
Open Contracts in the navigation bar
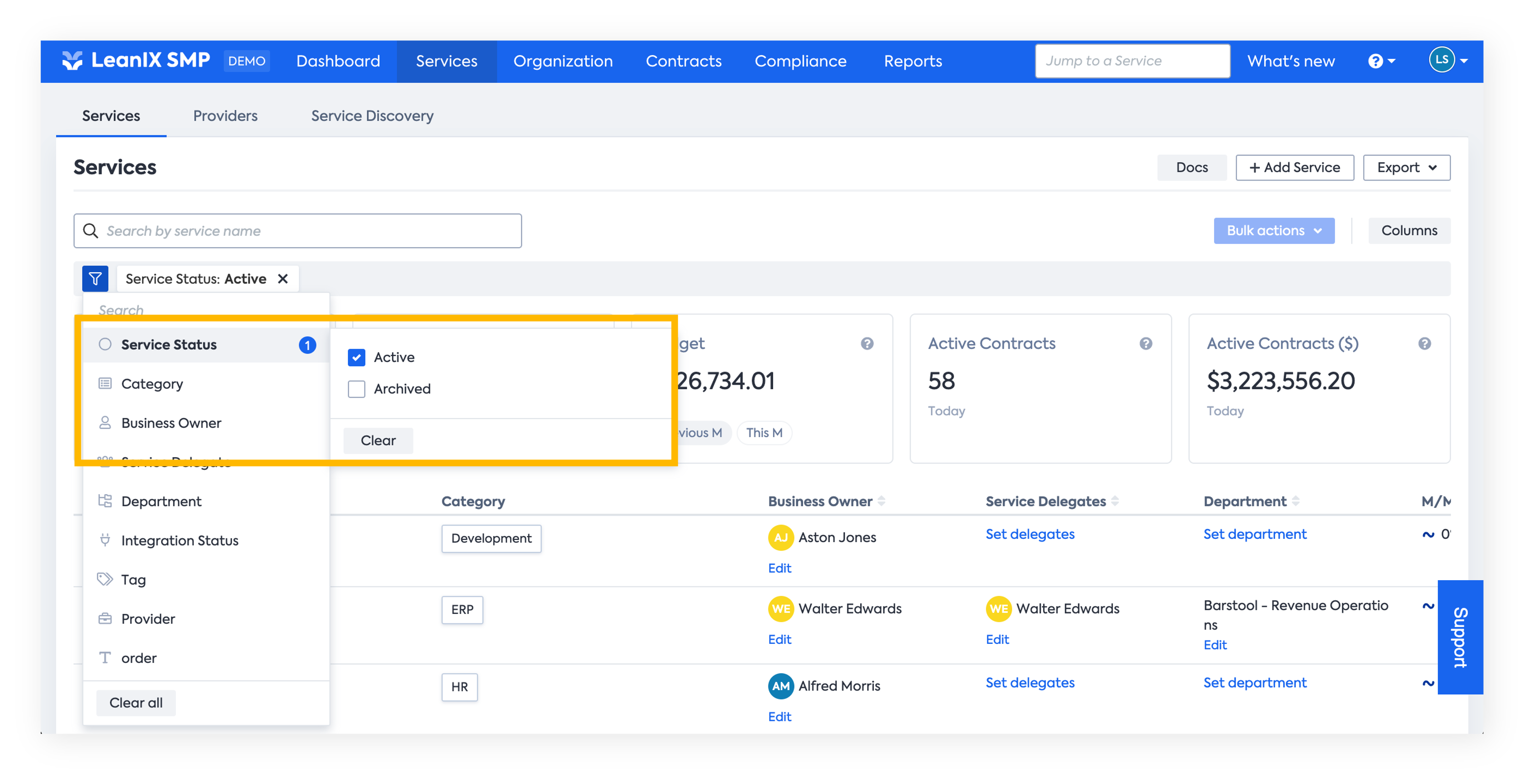tap(684, 61)
